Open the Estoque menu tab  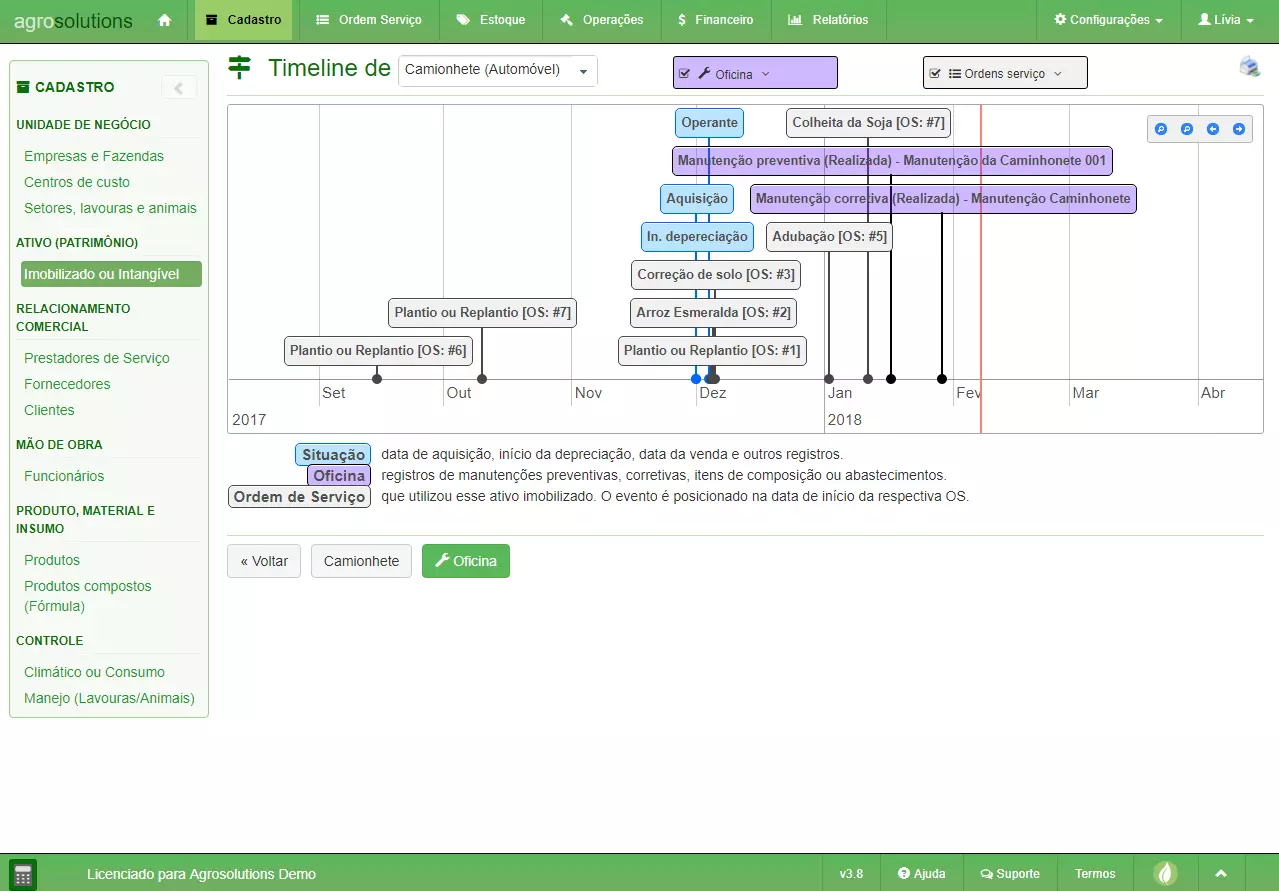click(x=490, y=20)
